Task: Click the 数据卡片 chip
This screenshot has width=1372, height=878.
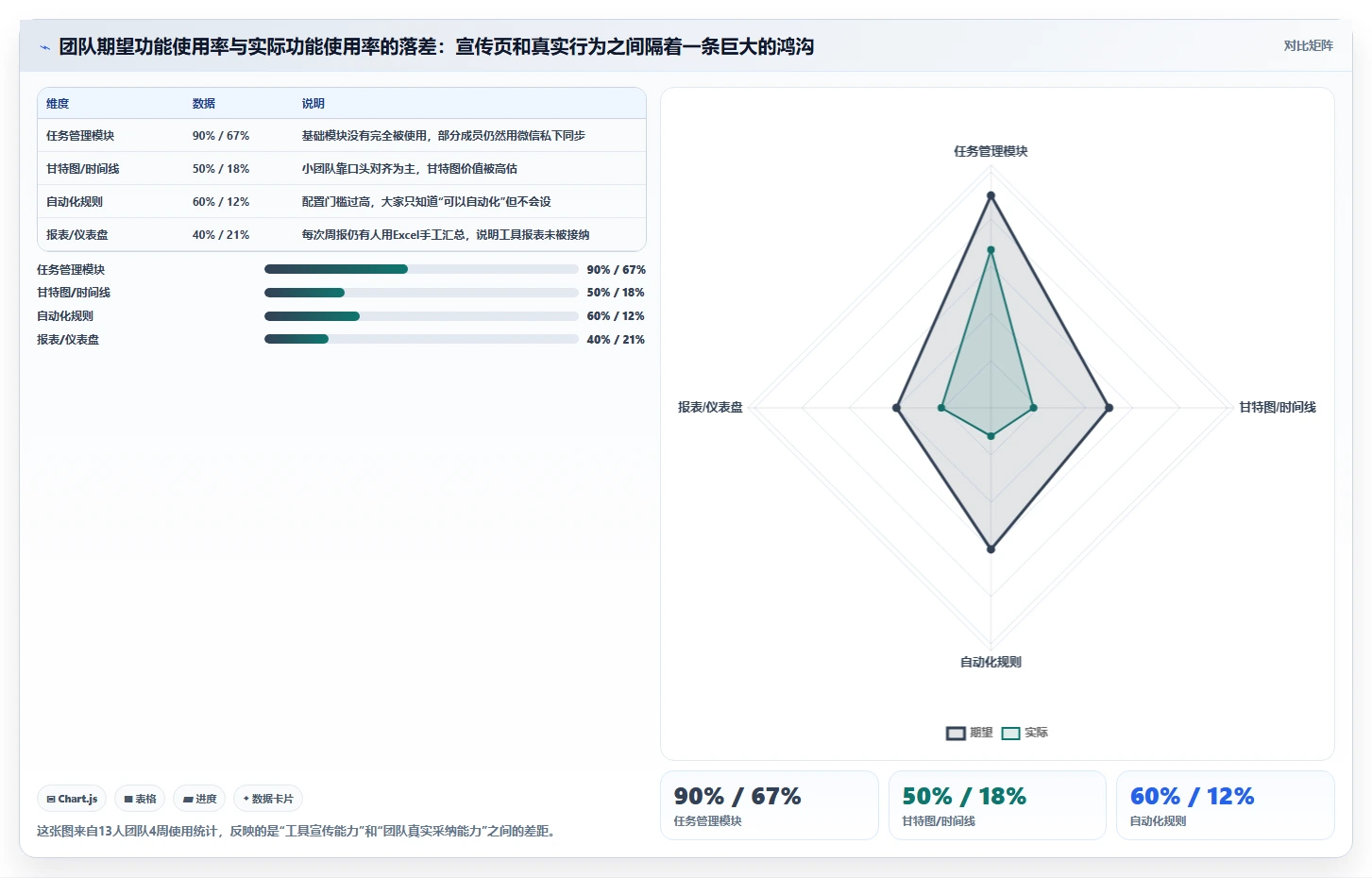Action: [268, 799]
